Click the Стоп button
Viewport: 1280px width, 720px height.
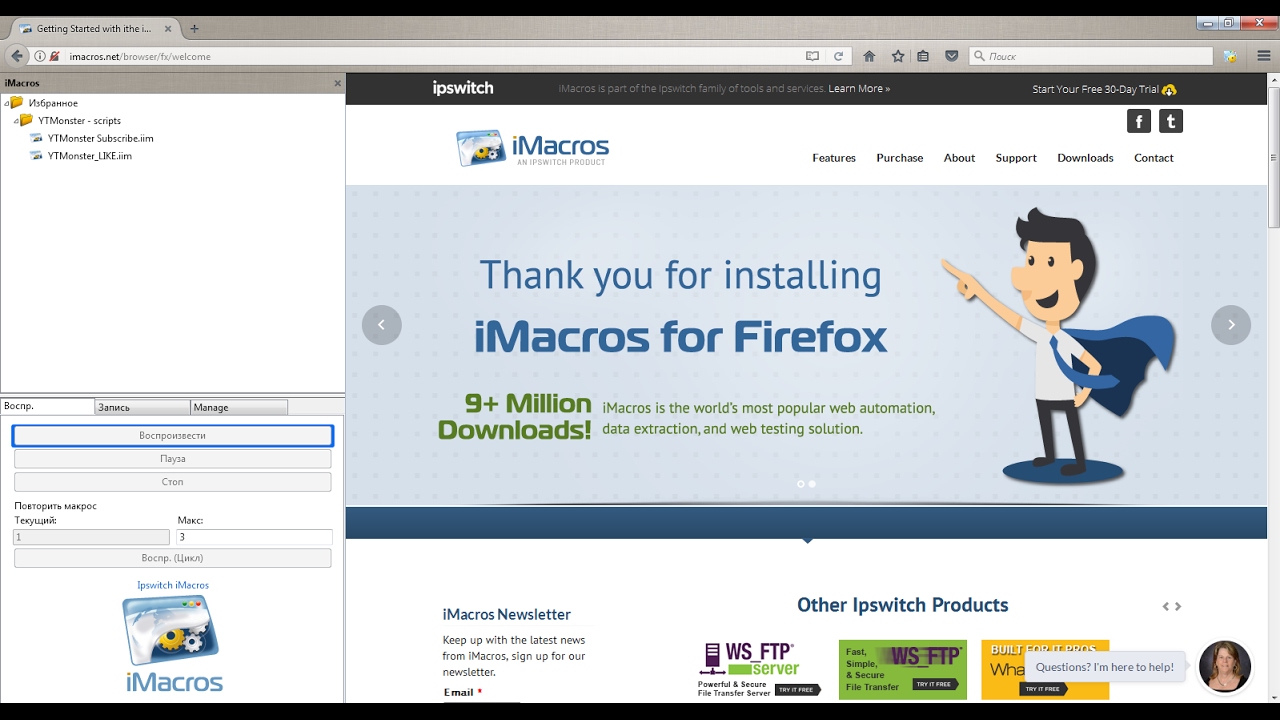[x=172, y=482]
